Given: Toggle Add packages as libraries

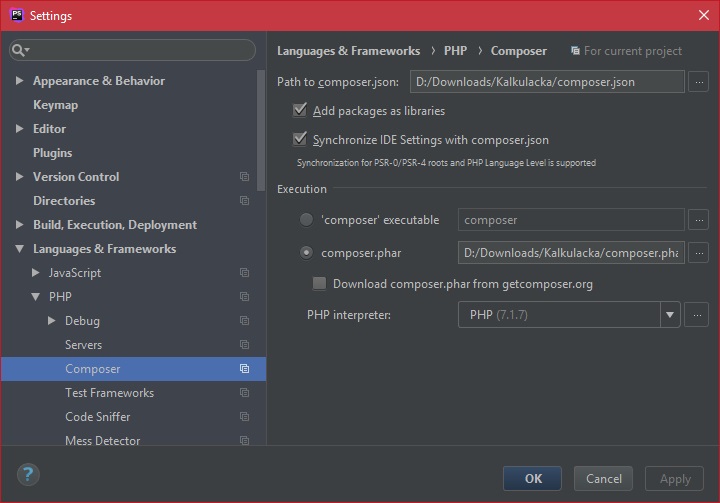Looking at the screenshot, I should pos(299,110).
